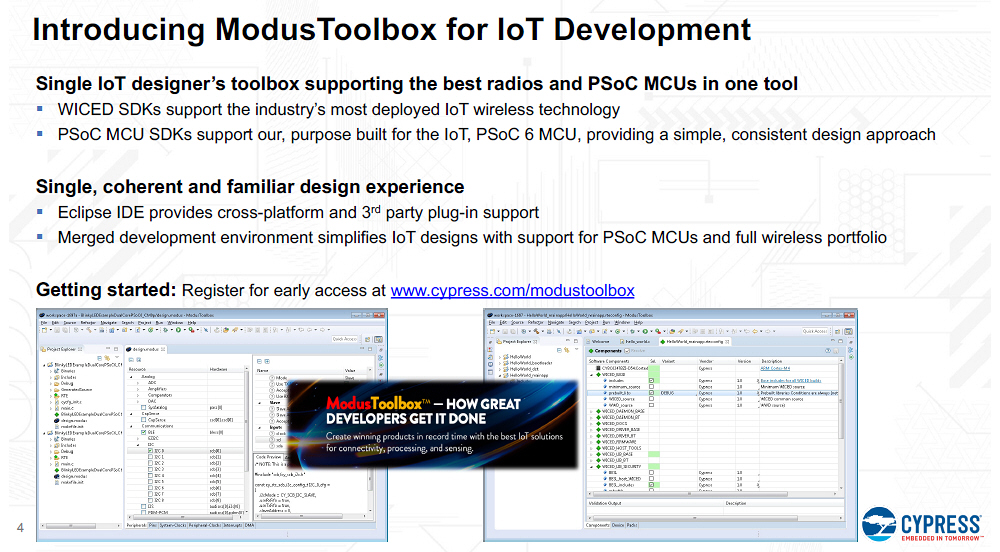Collapse Communications resource group
Image resolution: width=1000 pixels, height=552 pixels.
pyautogui.click(x=131, y=426)
